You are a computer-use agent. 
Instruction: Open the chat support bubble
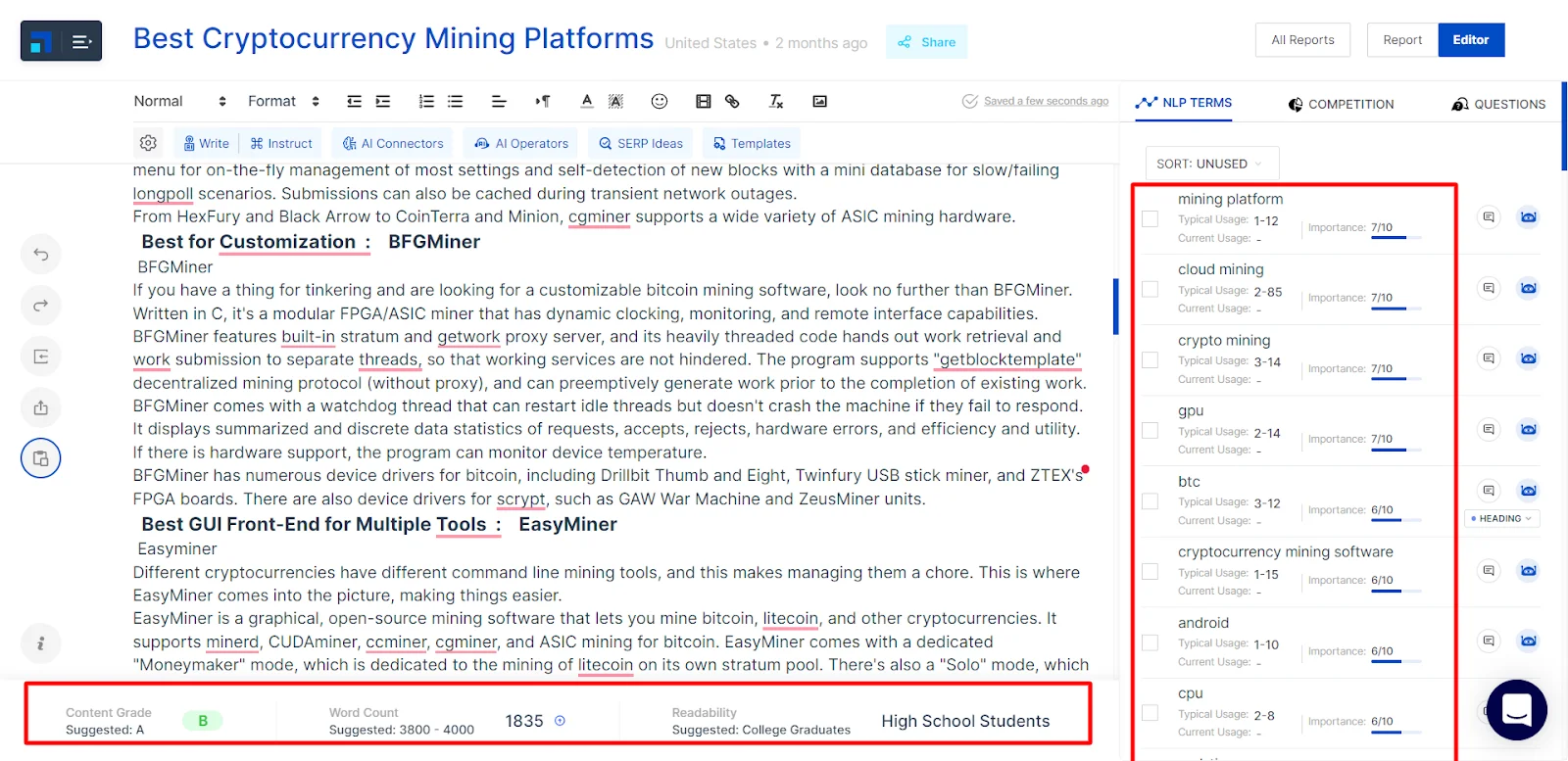(x=1516, y=709)
